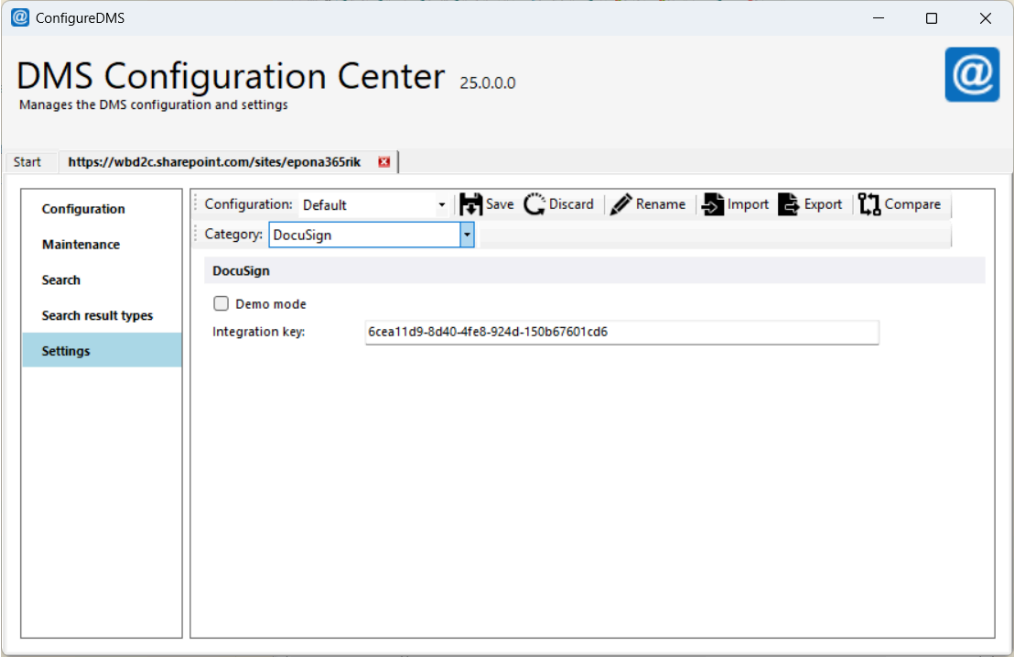Viewport: 1014px width, 658px height.
Task: Close the epona365rik site tab with red X
Action: (384, 162)
